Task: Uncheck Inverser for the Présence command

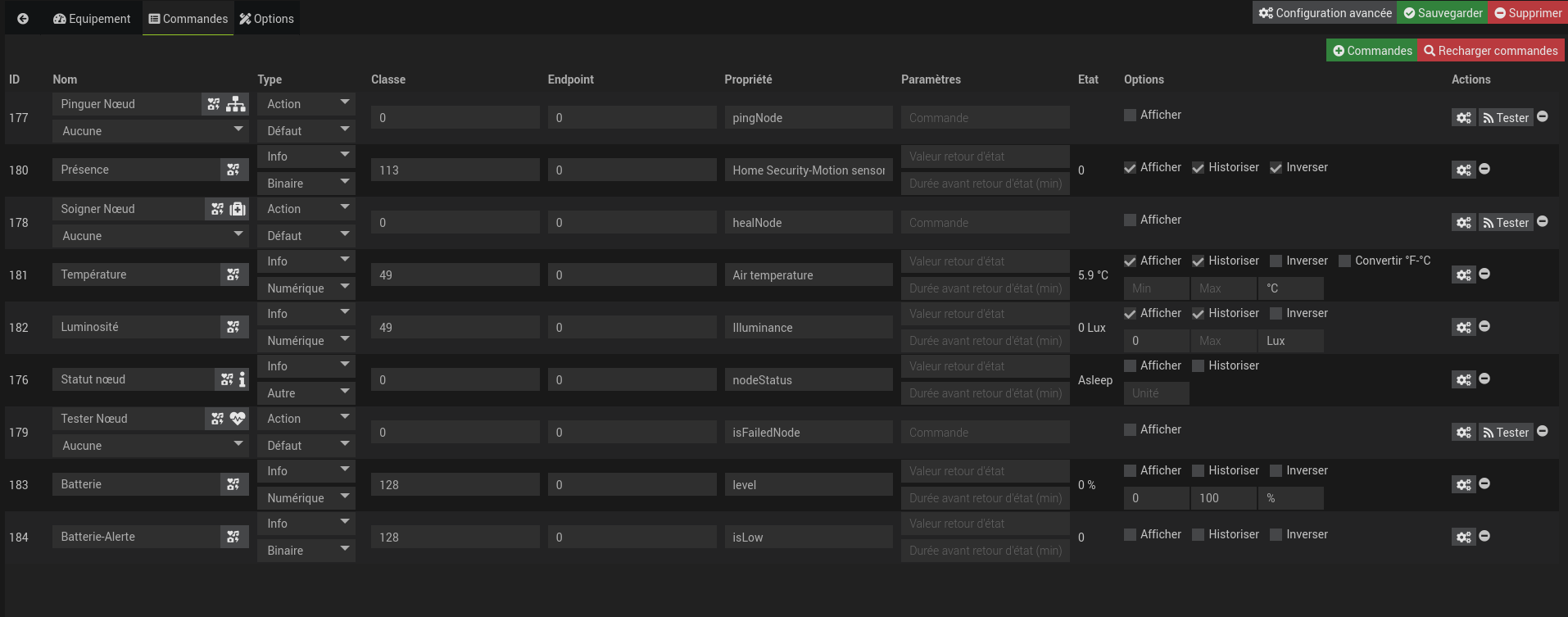Action: click(1276, 168)
